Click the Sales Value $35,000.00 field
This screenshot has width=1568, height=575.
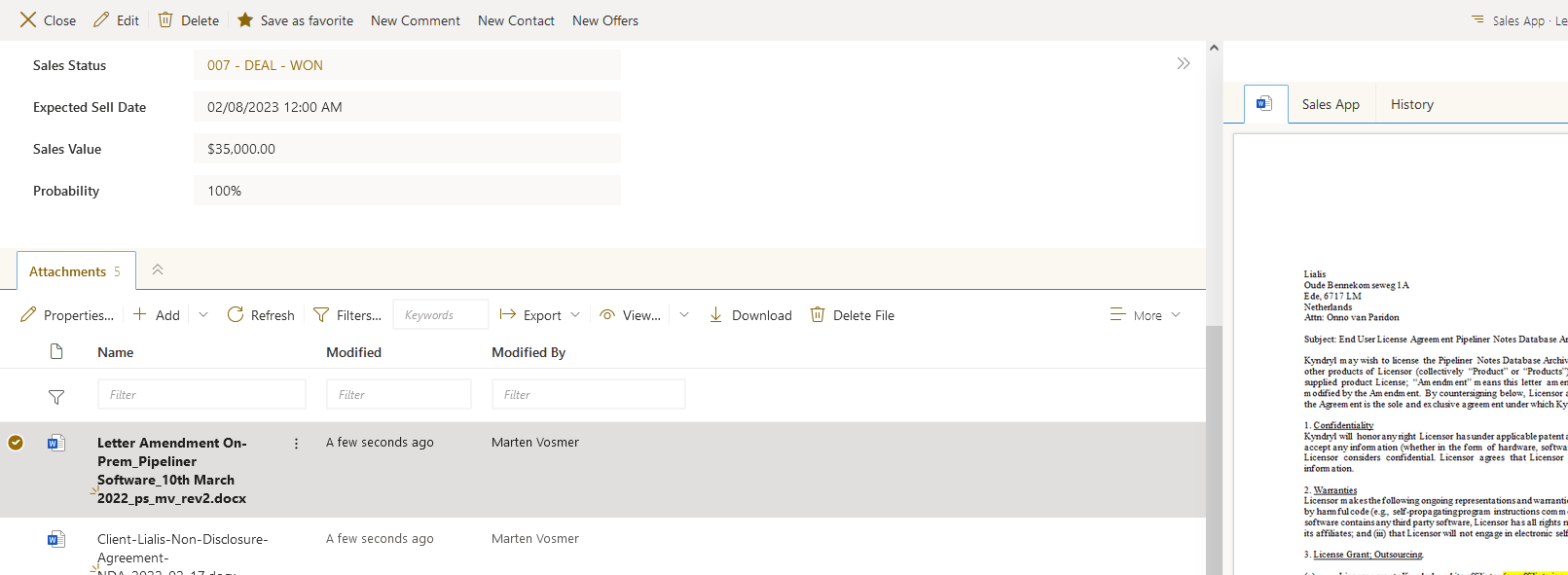(407, 149)
